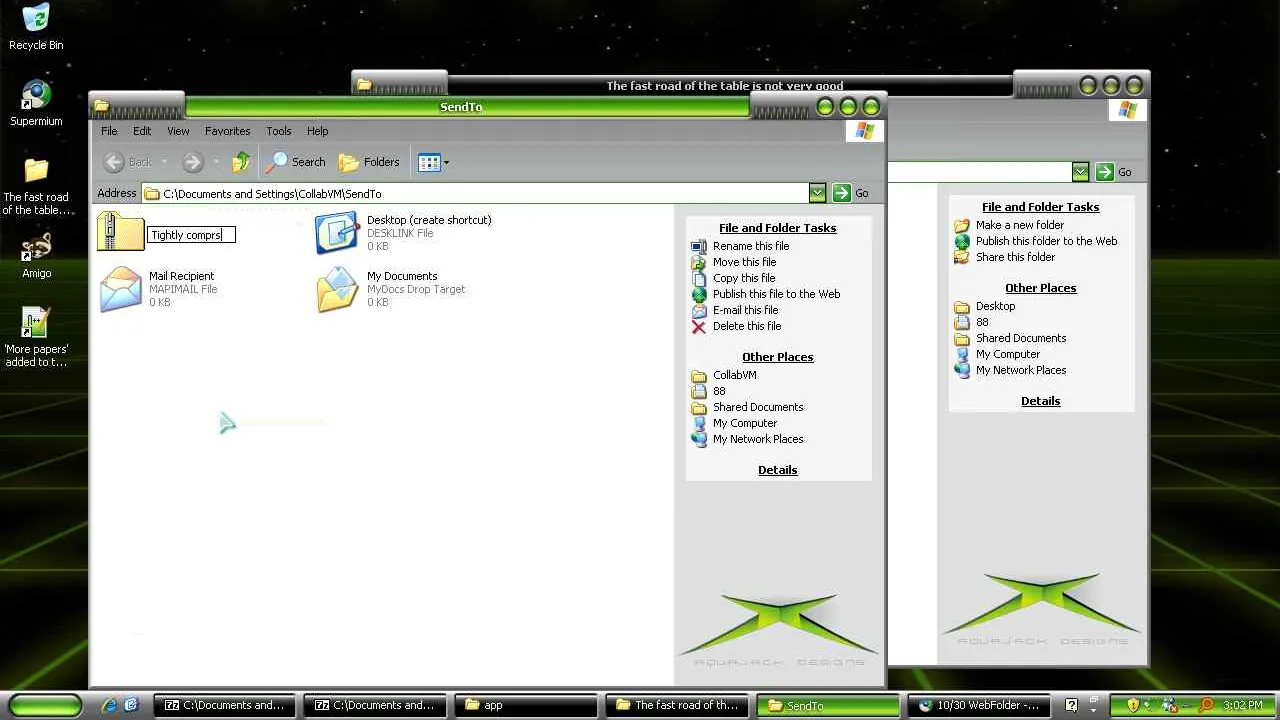Screen dimensions: 1280x720
Task: Open the Amigo desktop shortcut
Action: (36, 256)
